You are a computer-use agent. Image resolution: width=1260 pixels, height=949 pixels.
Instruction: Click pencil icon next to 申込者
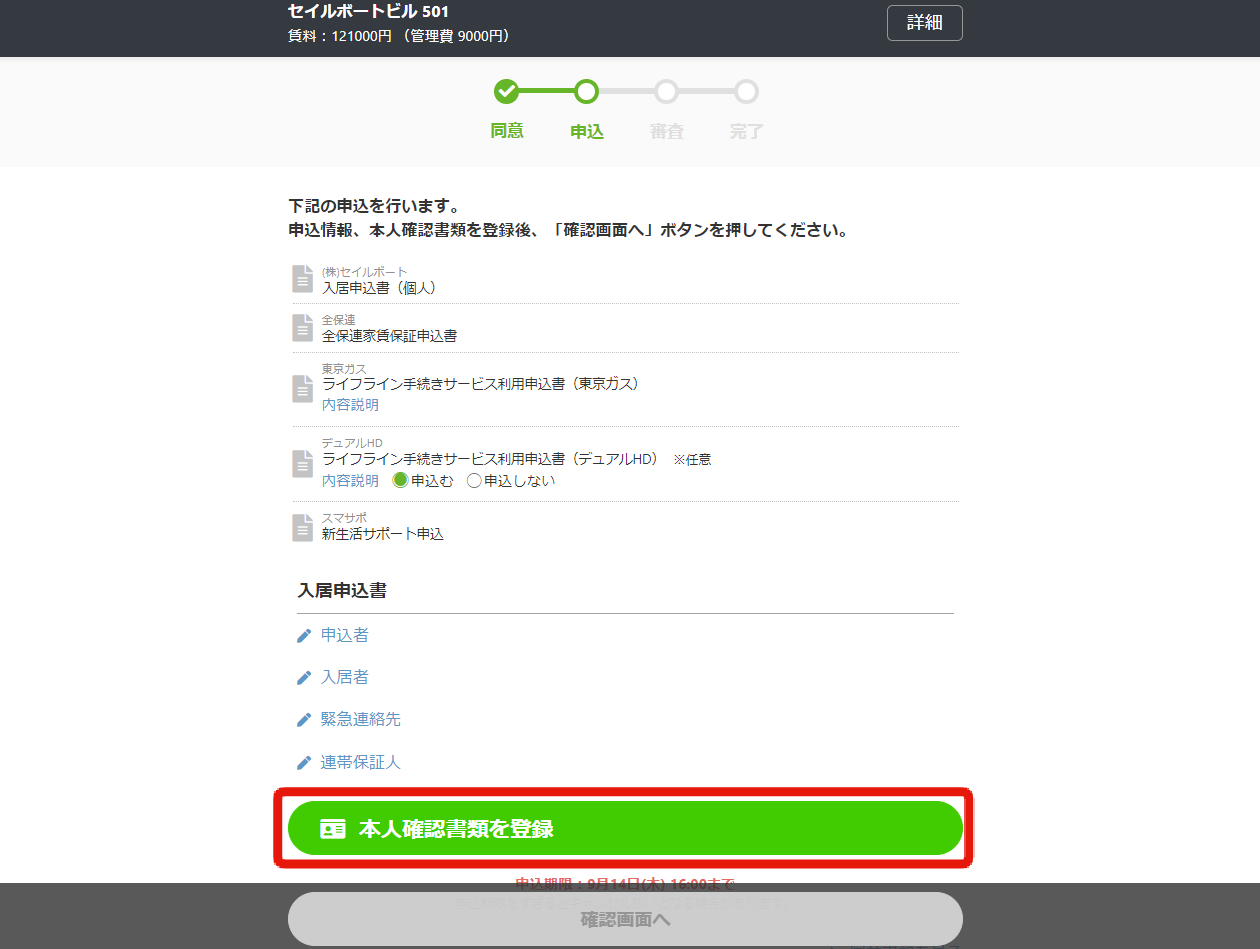[x=304, y=636]
